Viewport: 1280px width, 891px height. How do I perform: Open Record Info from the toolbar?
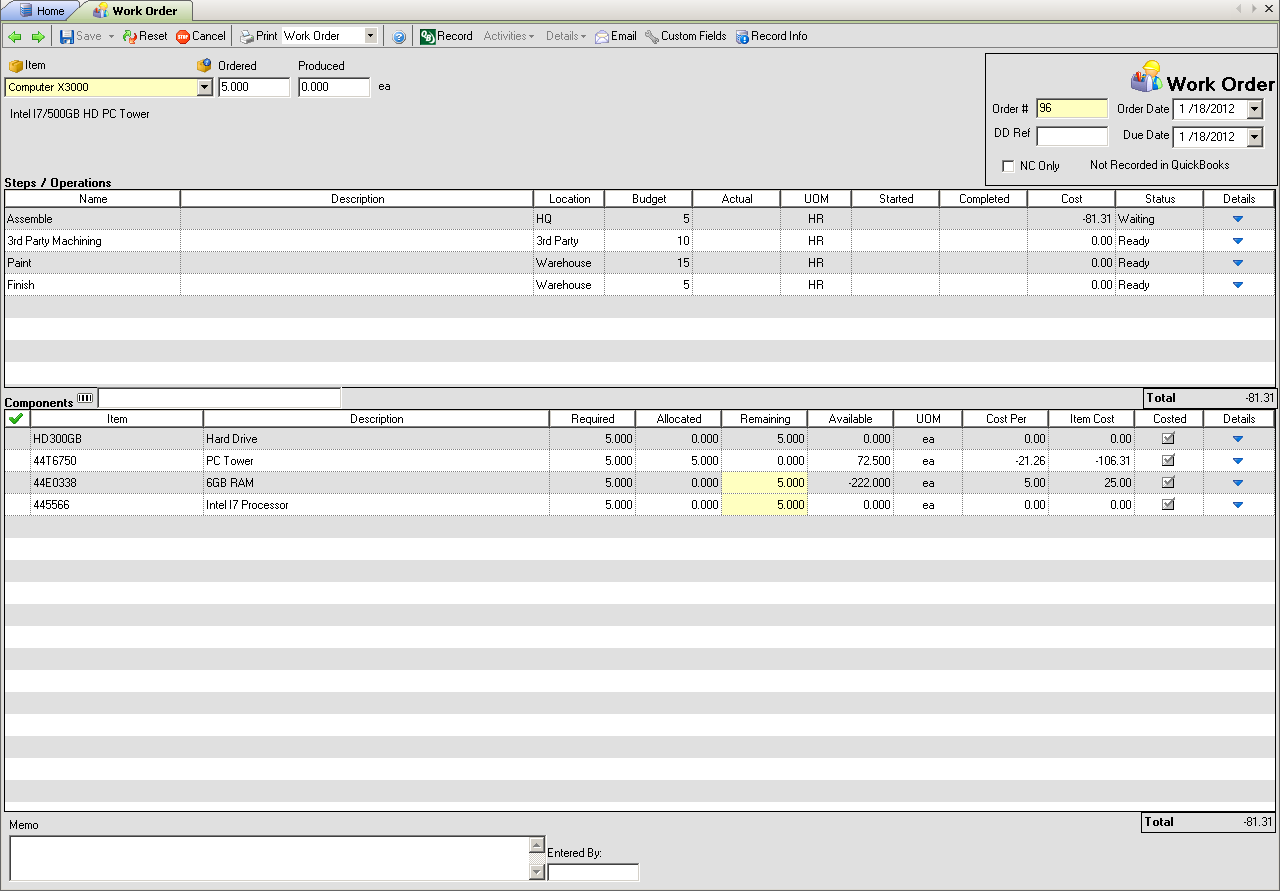pos(771,36)
